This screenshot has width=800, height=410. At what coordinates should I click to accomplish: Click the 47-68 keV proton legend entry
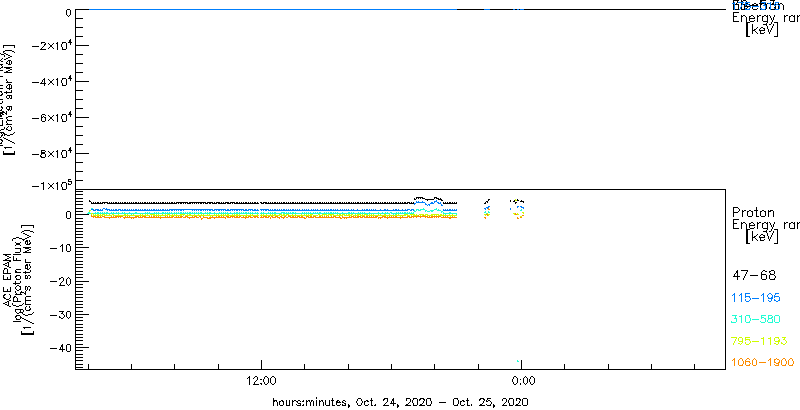coord(754,276)
